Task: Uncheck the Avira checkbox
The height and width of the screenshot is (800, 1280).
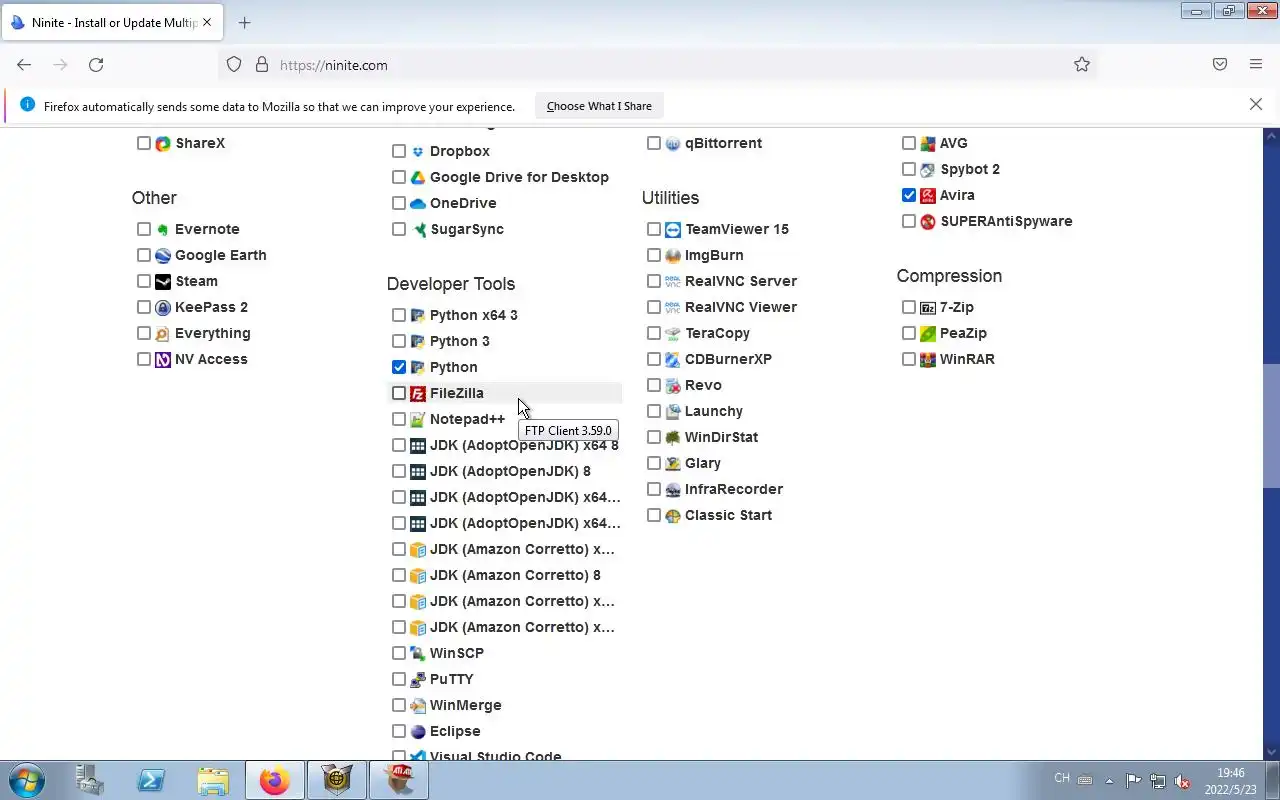Action: pos(909,195)
